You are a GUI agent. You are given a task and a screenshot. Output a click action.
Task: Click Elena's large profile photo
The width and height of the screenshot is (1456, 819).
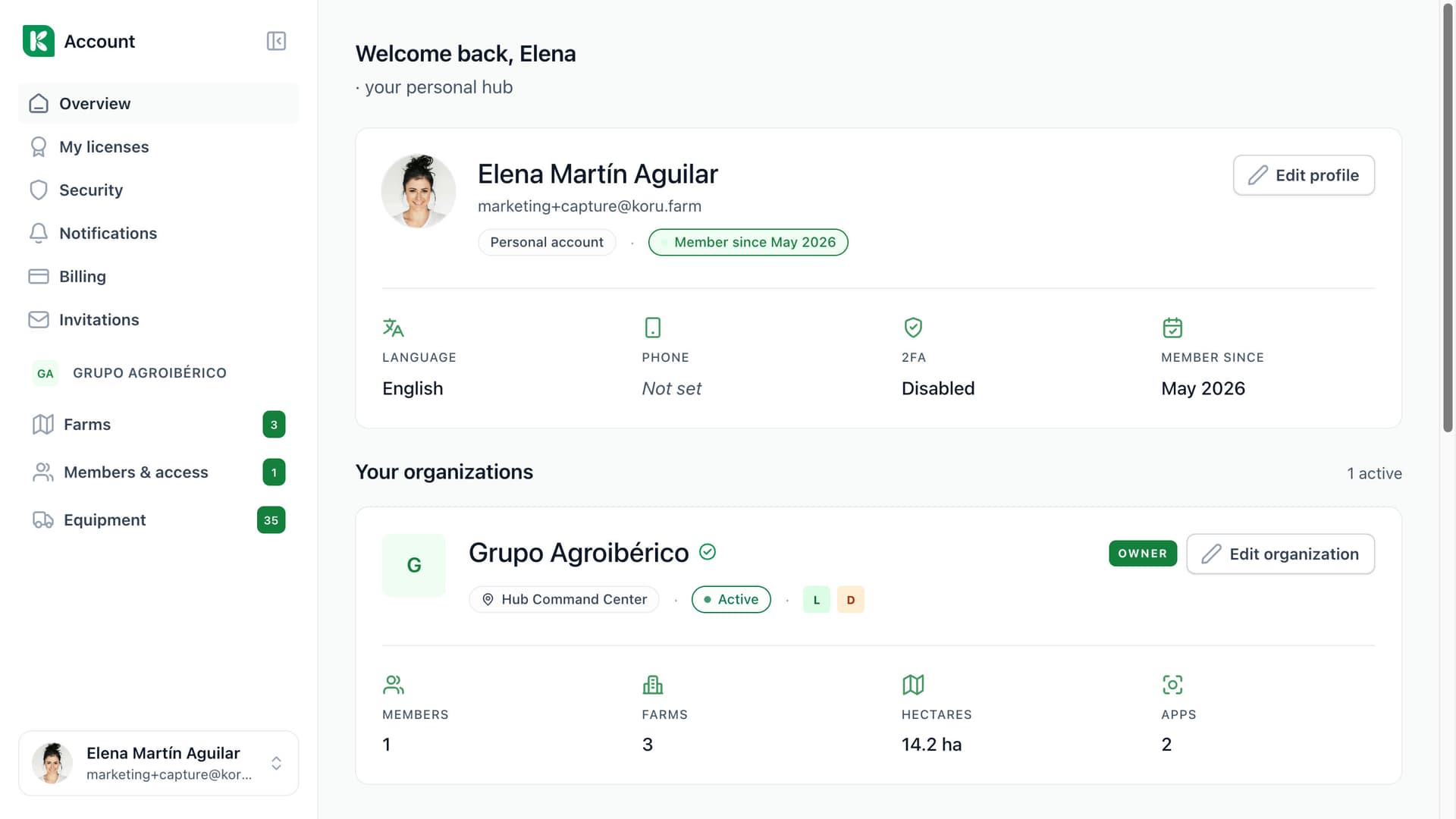point(419,191)
